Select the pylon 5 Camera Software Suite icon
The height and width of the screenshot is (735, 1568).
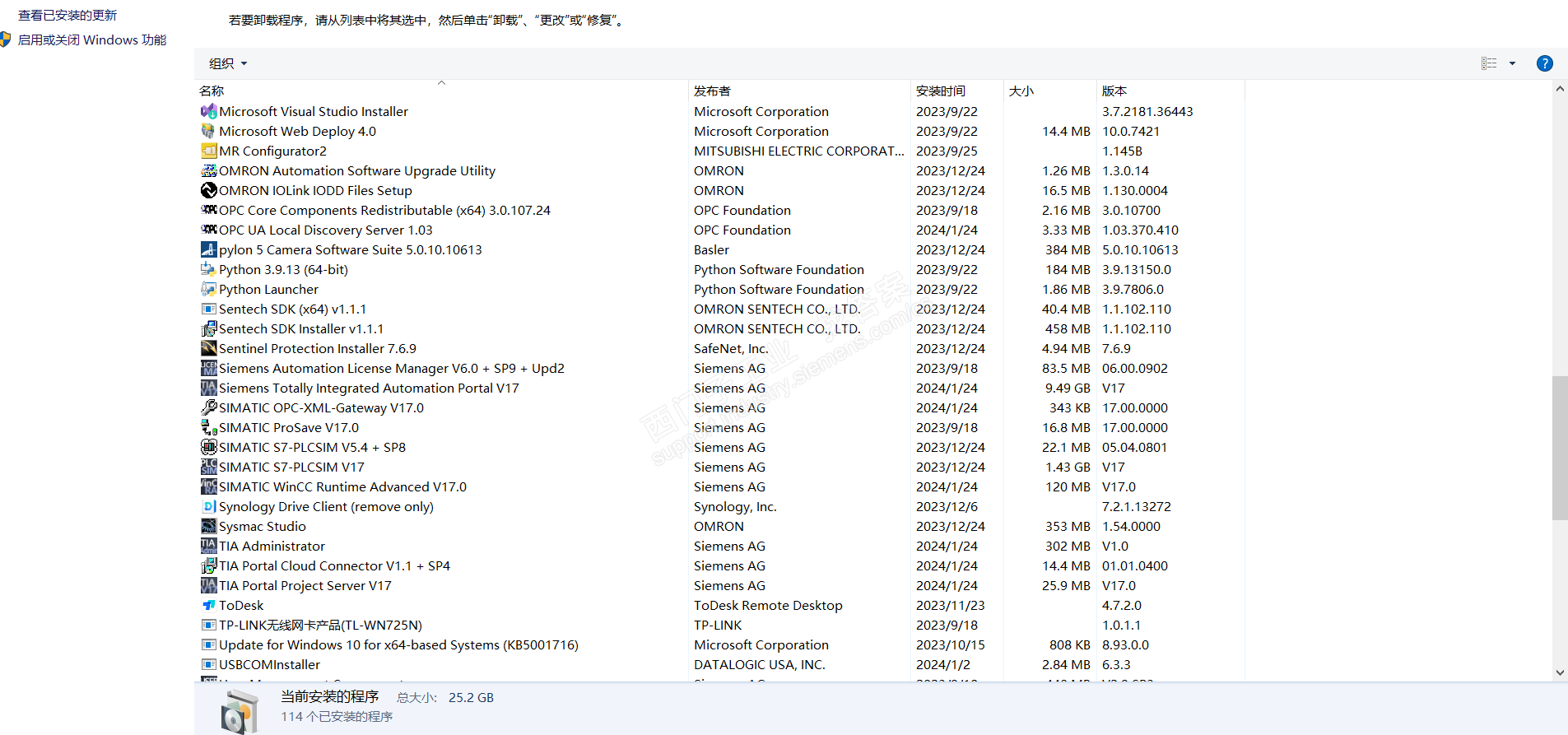click(209, 249)
